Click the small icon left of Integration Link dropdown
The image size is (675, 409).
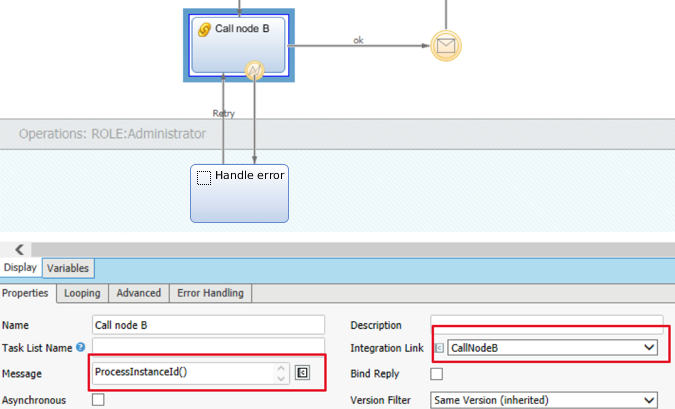pos(439,348)
